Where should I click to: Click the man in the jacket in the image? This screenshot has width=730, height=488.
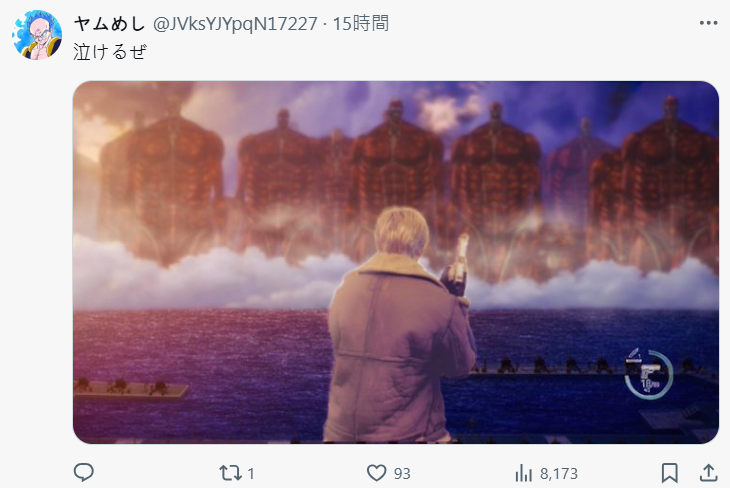click(399, 326)
